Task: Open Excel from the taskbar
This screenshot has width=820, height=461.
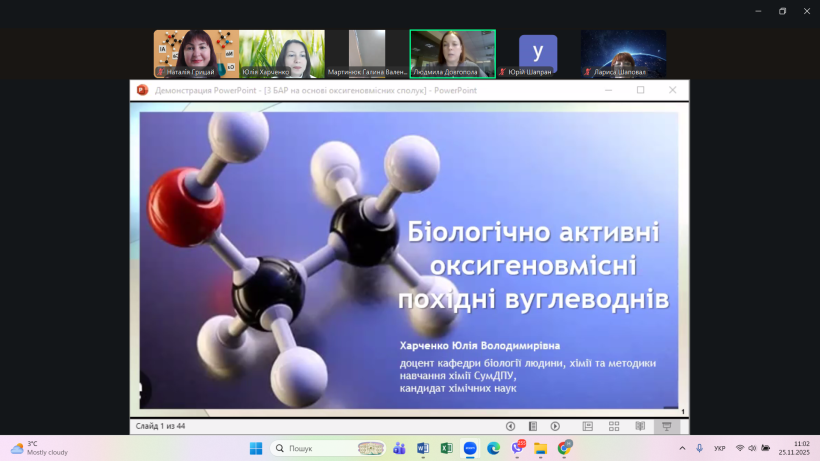Action: coord(446,448)
